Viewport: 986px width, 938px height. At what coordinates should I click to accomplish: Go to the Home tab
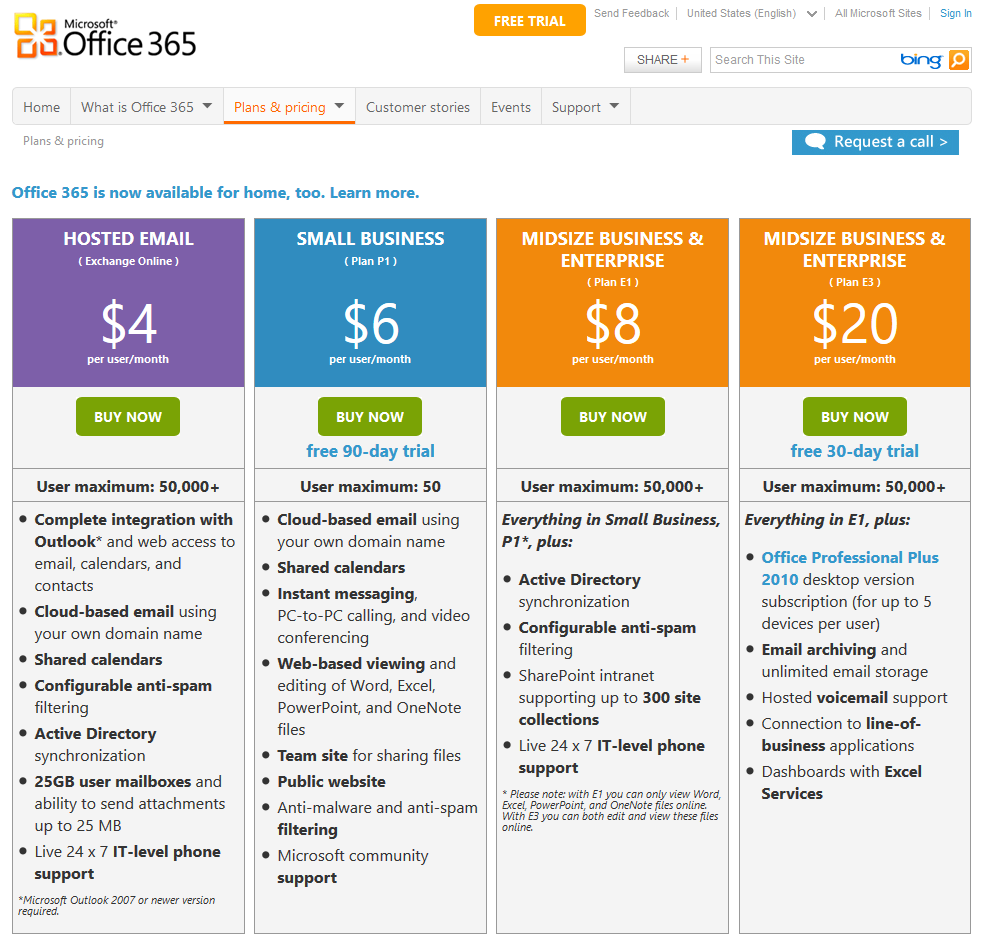click(42, 107)
